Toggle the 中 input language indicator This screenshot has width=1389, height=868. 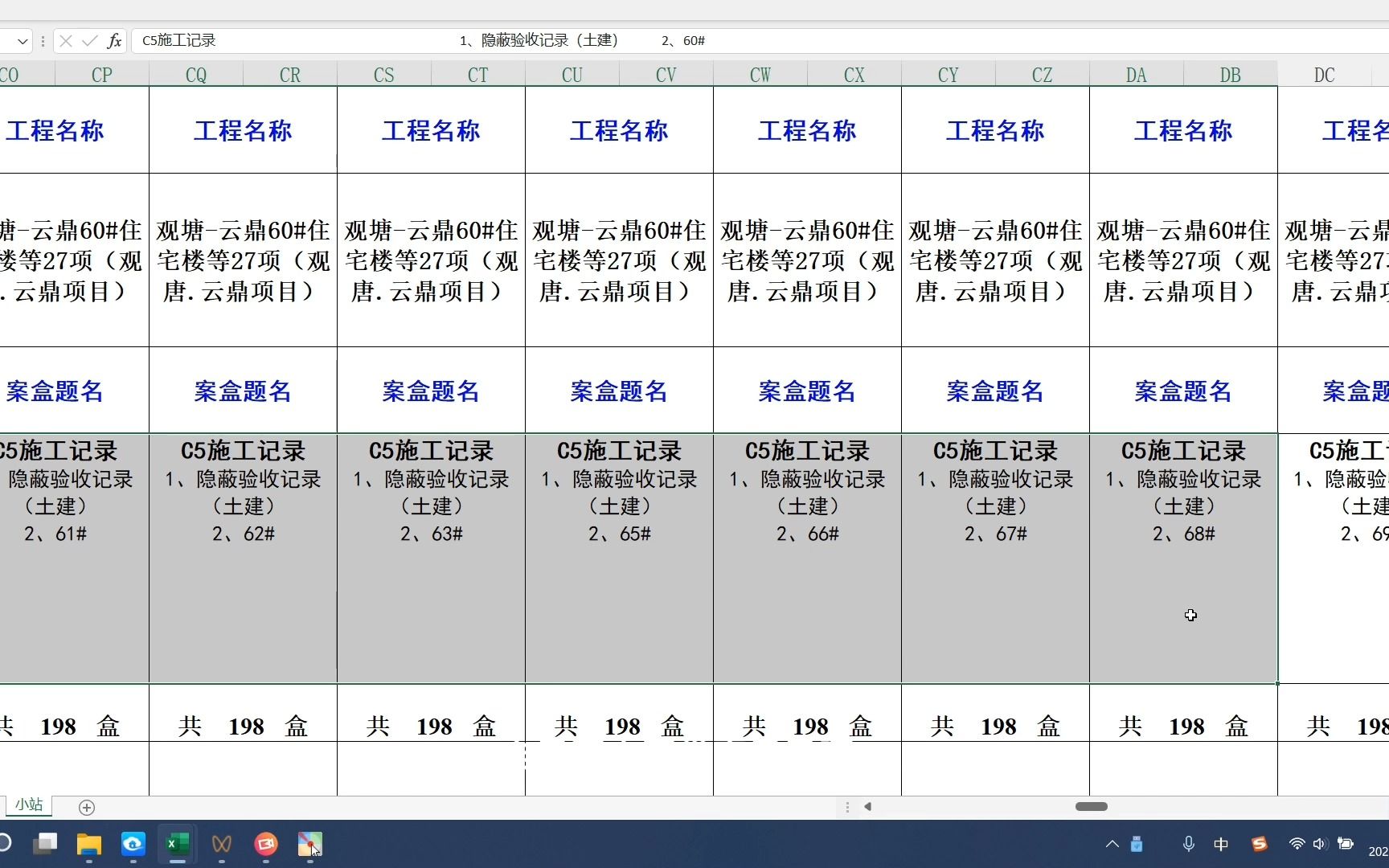(1221, 844)
